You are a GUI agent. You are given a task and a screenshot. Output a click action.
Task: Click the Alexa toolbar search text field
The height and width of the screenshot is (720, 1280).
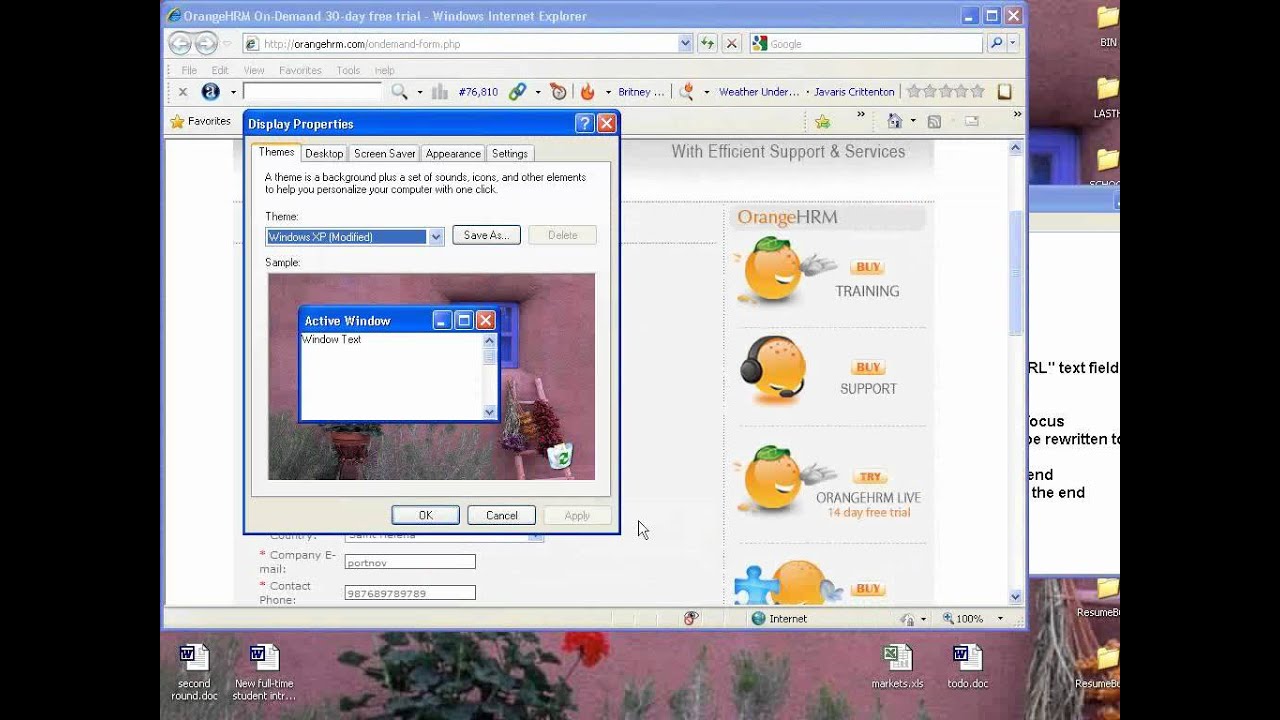[312, 91]
